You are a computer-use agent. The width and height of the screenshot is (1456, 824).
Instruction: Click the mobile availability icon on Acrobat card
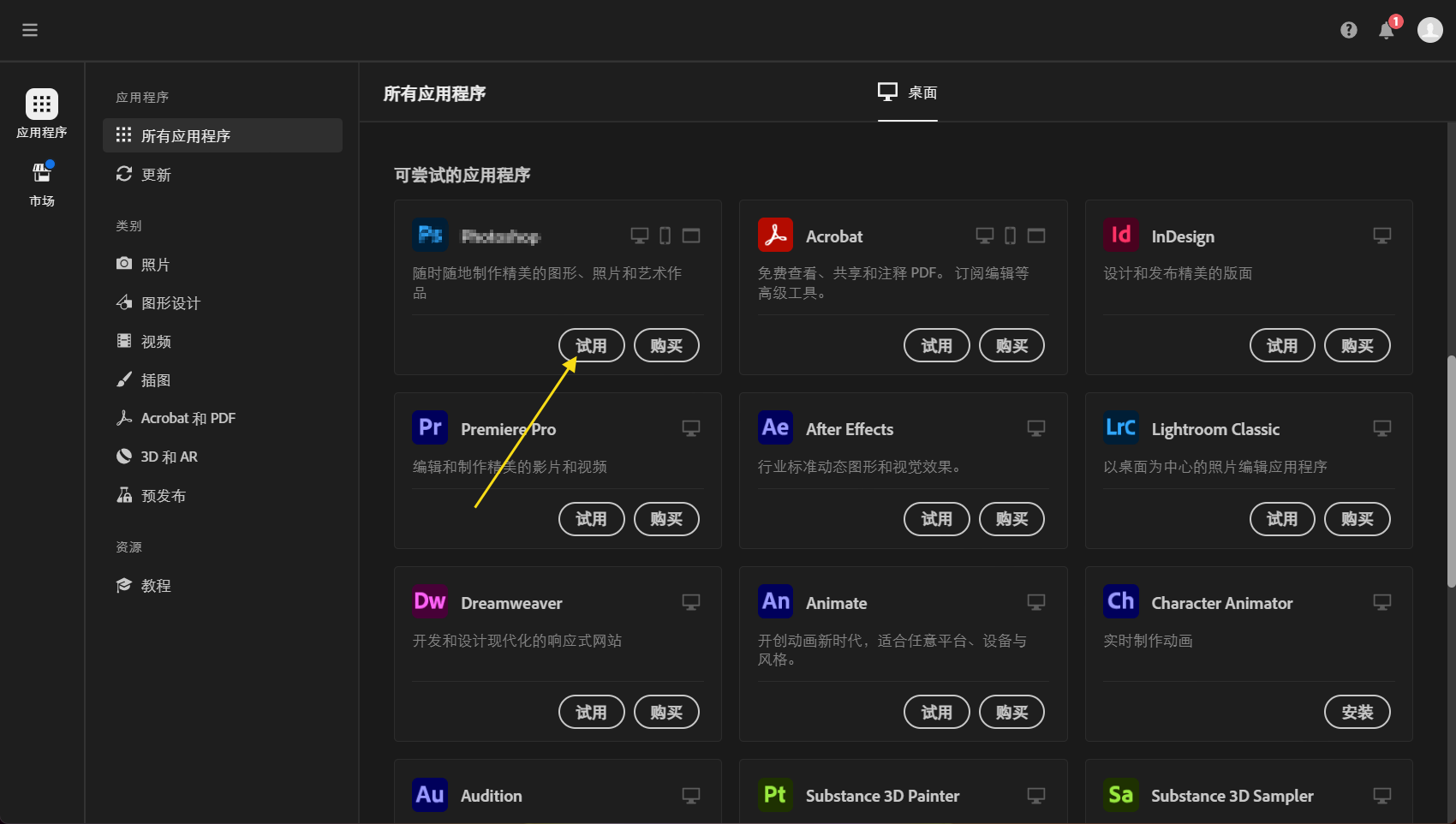pyautogui.click(x=1010, y=235)
